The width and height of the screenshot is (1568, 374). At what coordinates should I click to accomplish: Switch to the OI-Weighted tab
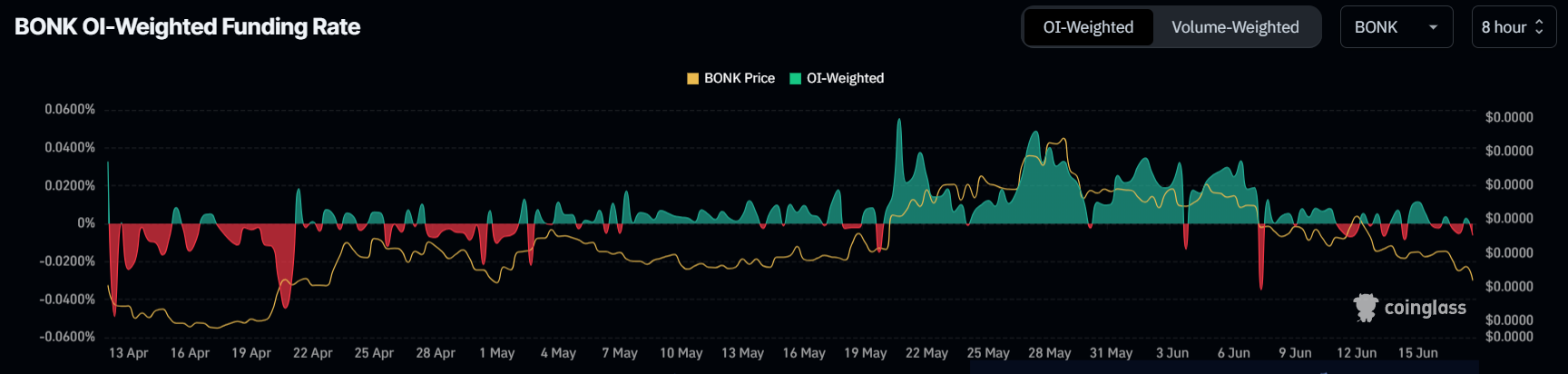[1088, 27]
